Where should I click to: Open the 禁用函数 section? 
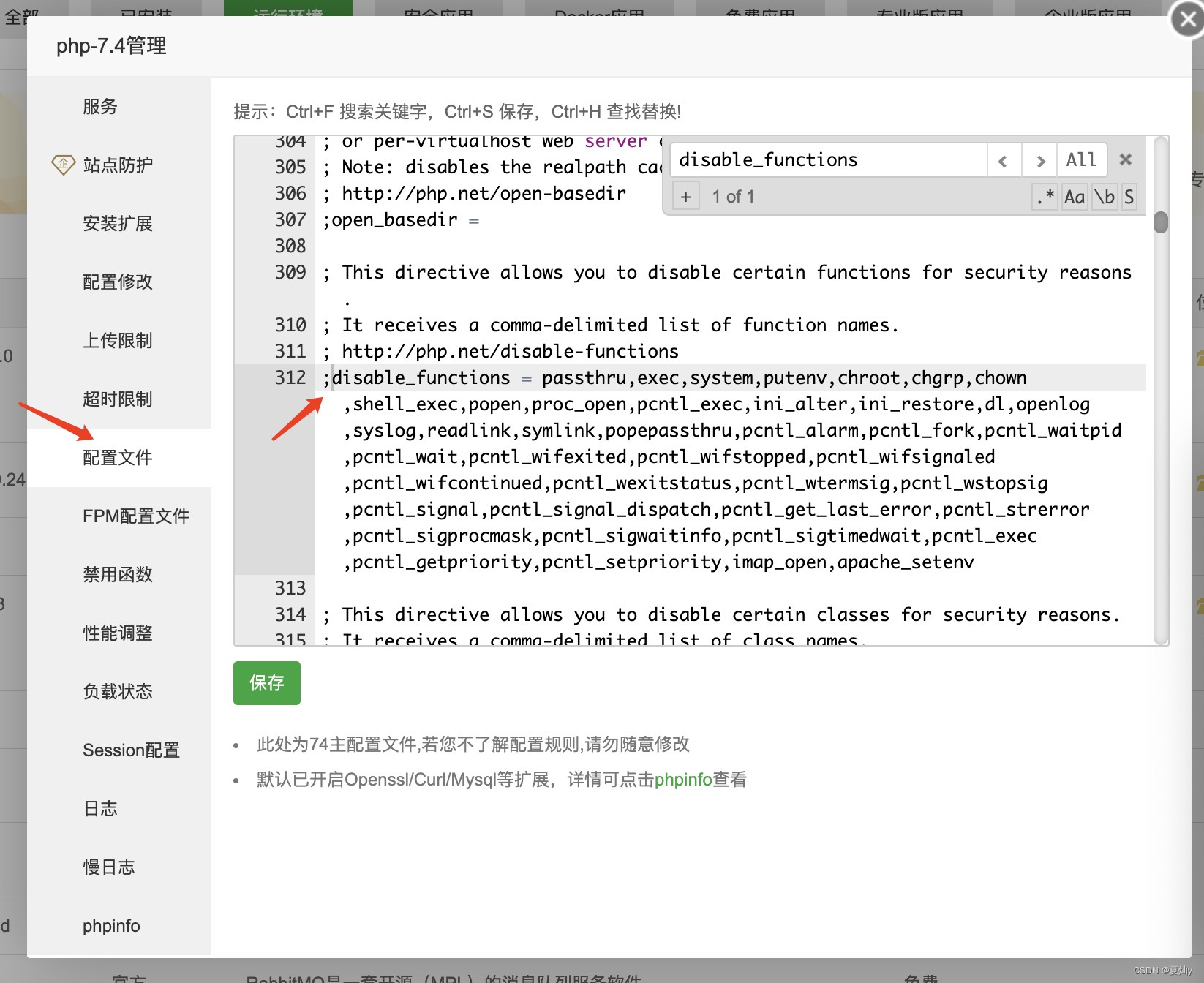click(x=118, y=575)
